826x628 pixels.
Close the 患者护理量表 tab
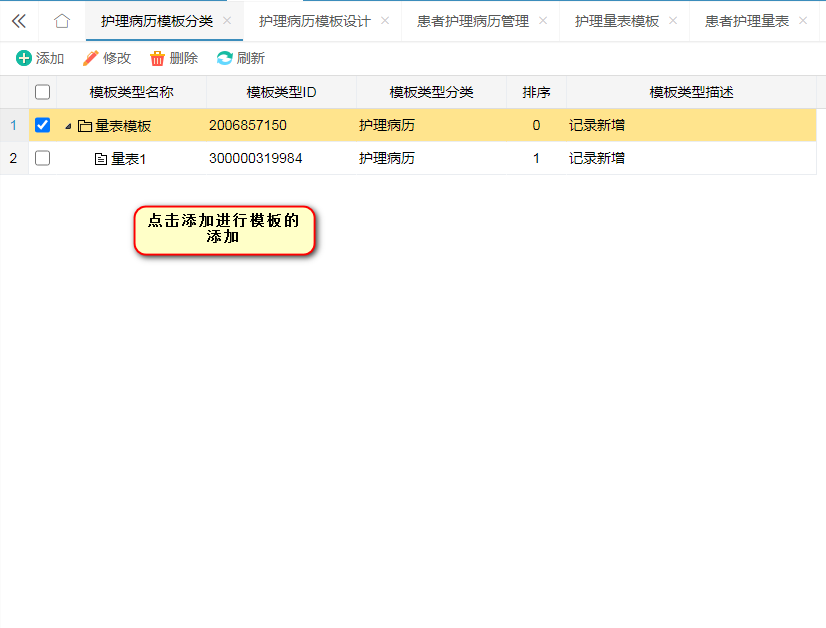pyautogui.click(x=803, y=21)
